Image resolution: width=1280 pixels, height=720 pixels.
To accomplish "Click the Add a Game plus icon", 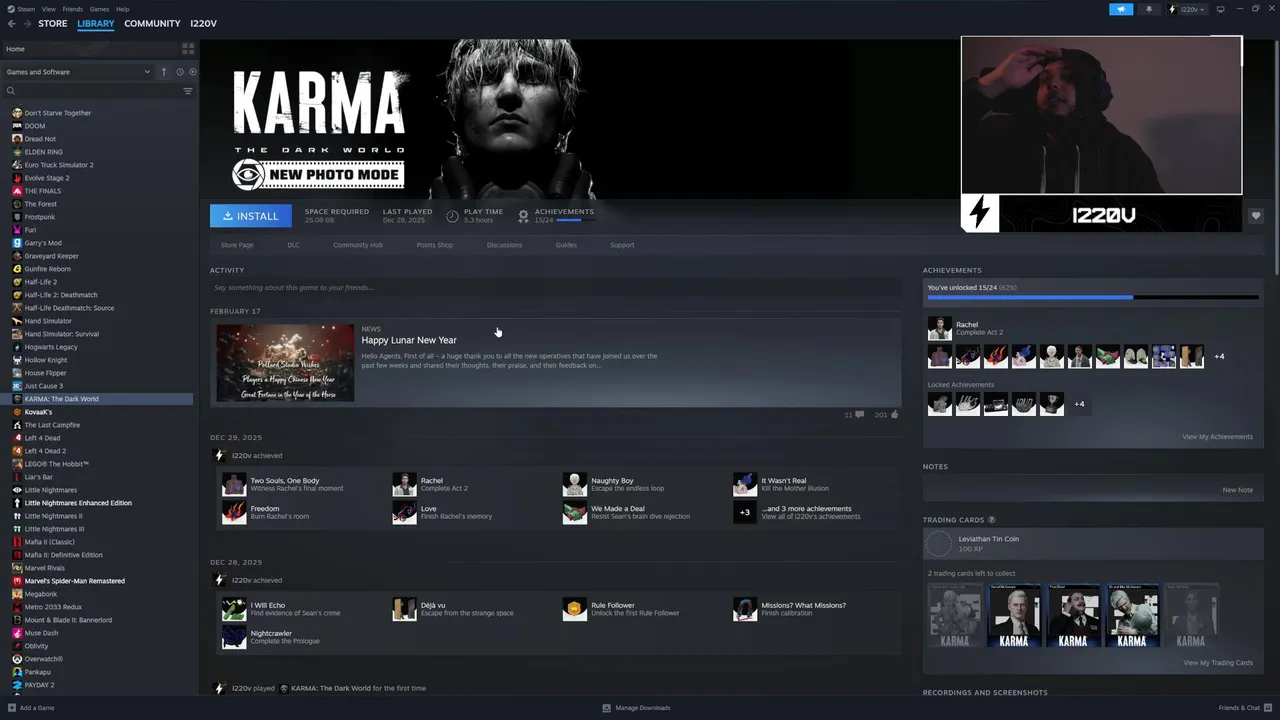I will (11, 708).
